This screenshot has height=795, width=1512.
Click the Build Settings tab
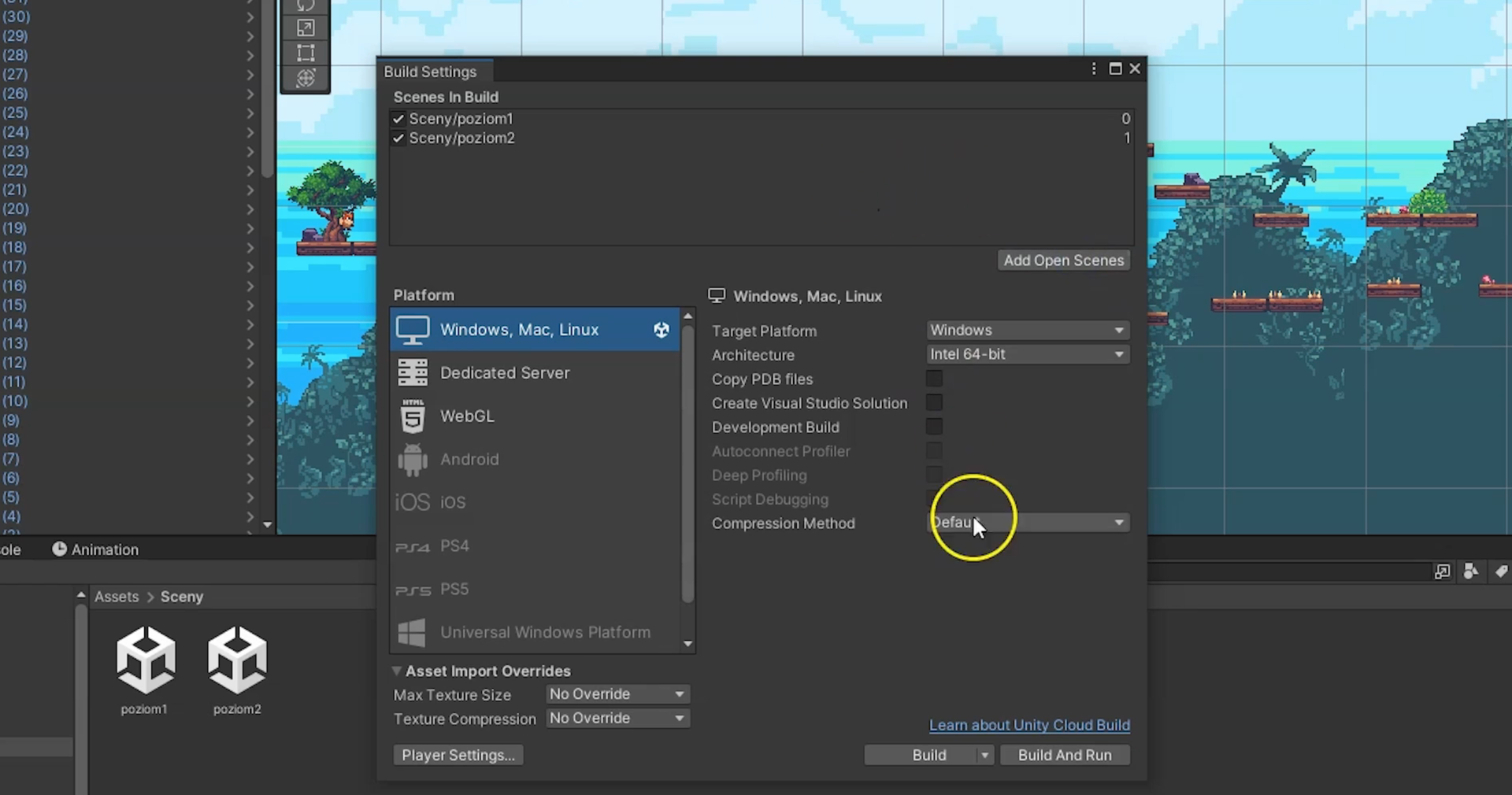[x=431, y=72]
